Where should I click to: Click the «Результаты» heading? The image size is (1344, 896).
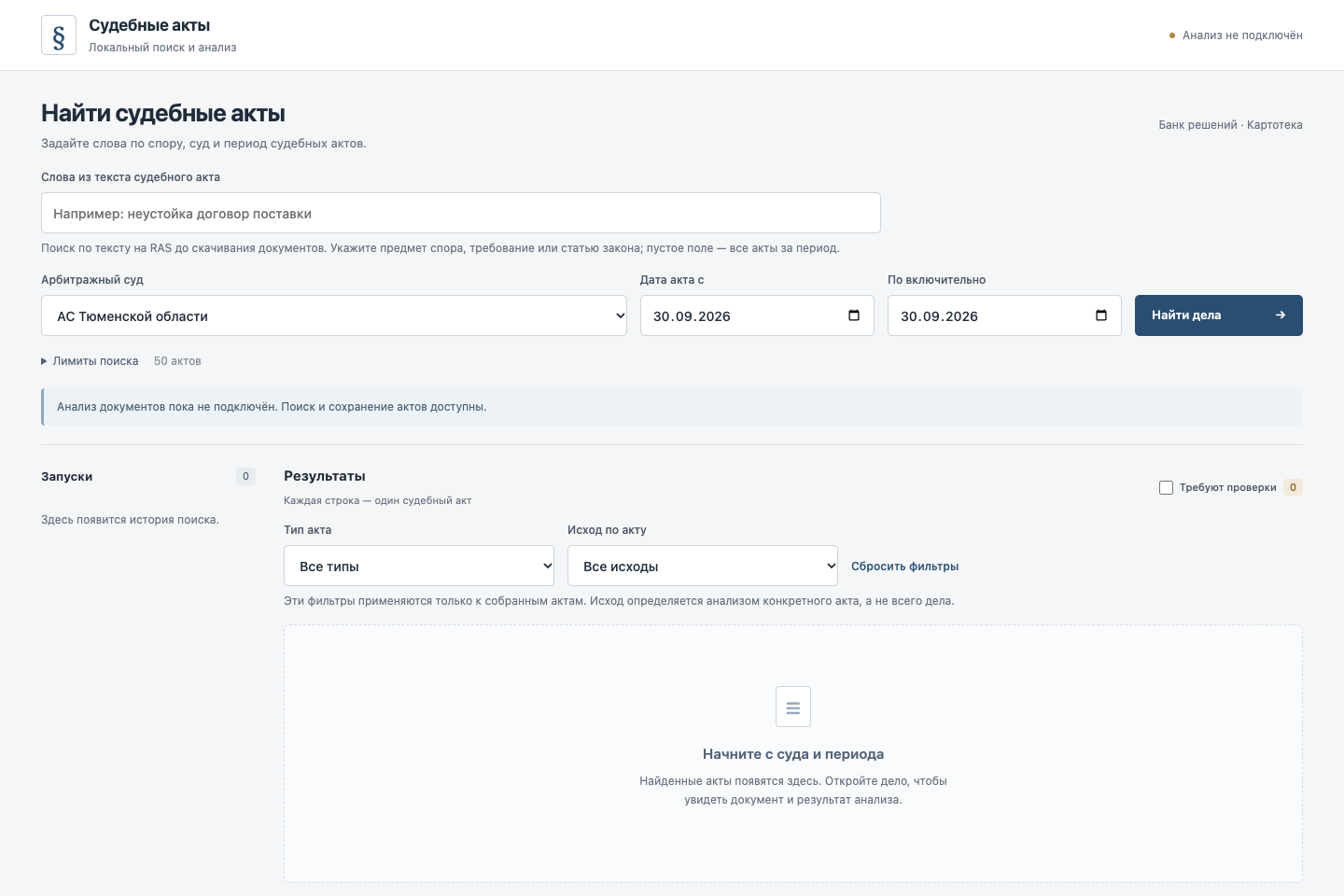pos(325,476)
